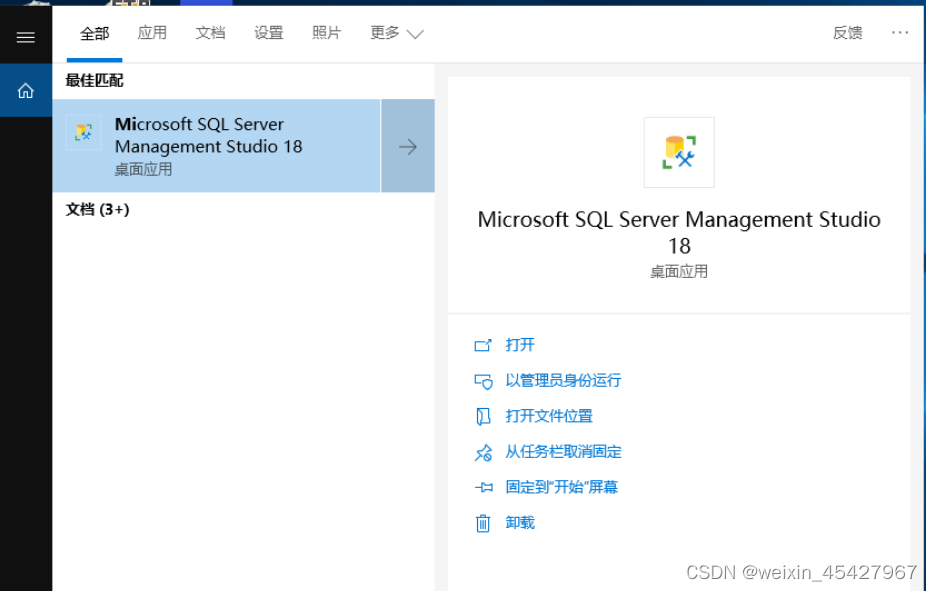Select the 设置 tab
932x591 pixels.
(269, 33)
